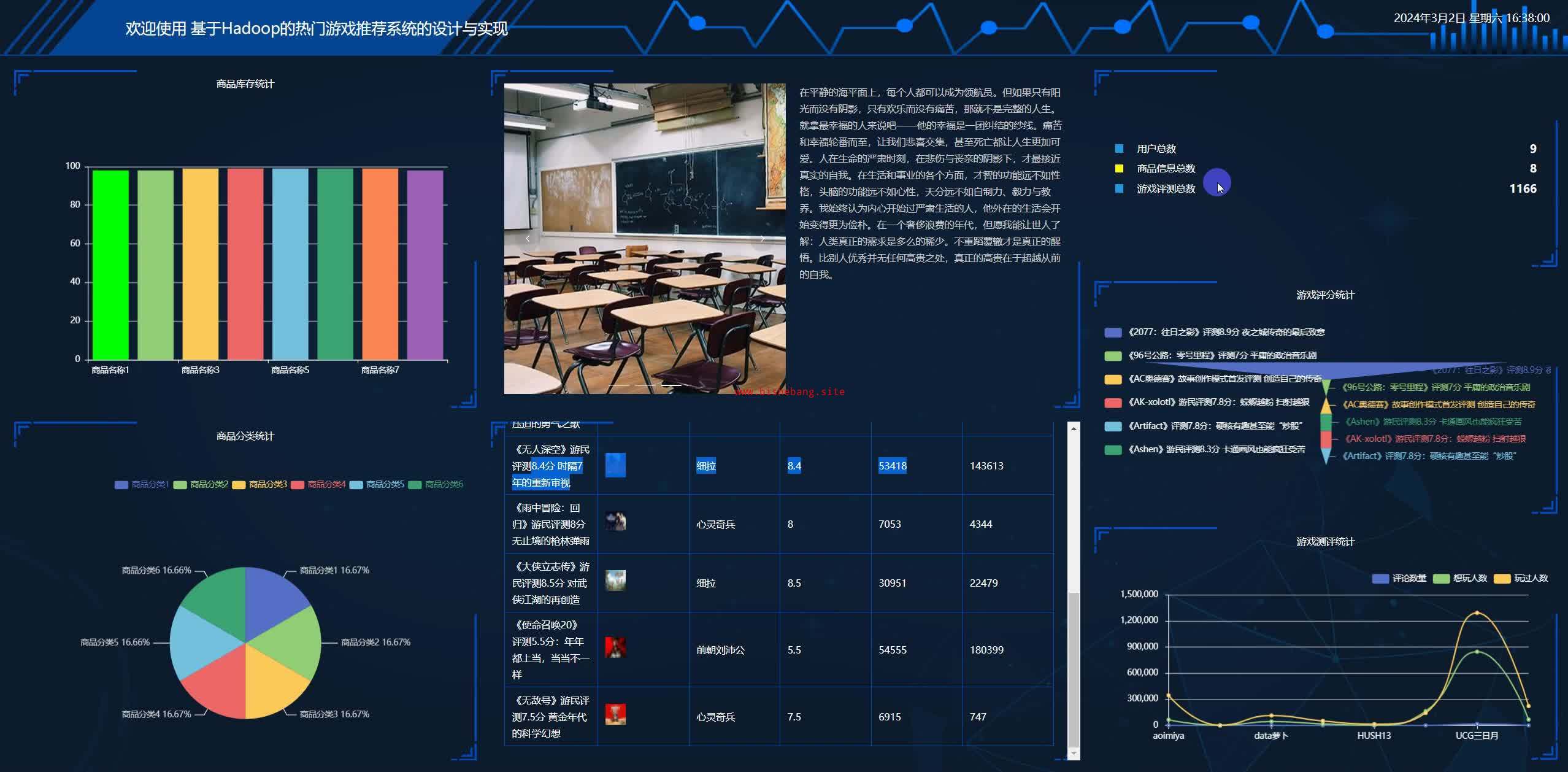Select the third carousel slide indicator
The width and height of the screenshot is (1568, 772).
pyautogui.click(x=671, y=385)
